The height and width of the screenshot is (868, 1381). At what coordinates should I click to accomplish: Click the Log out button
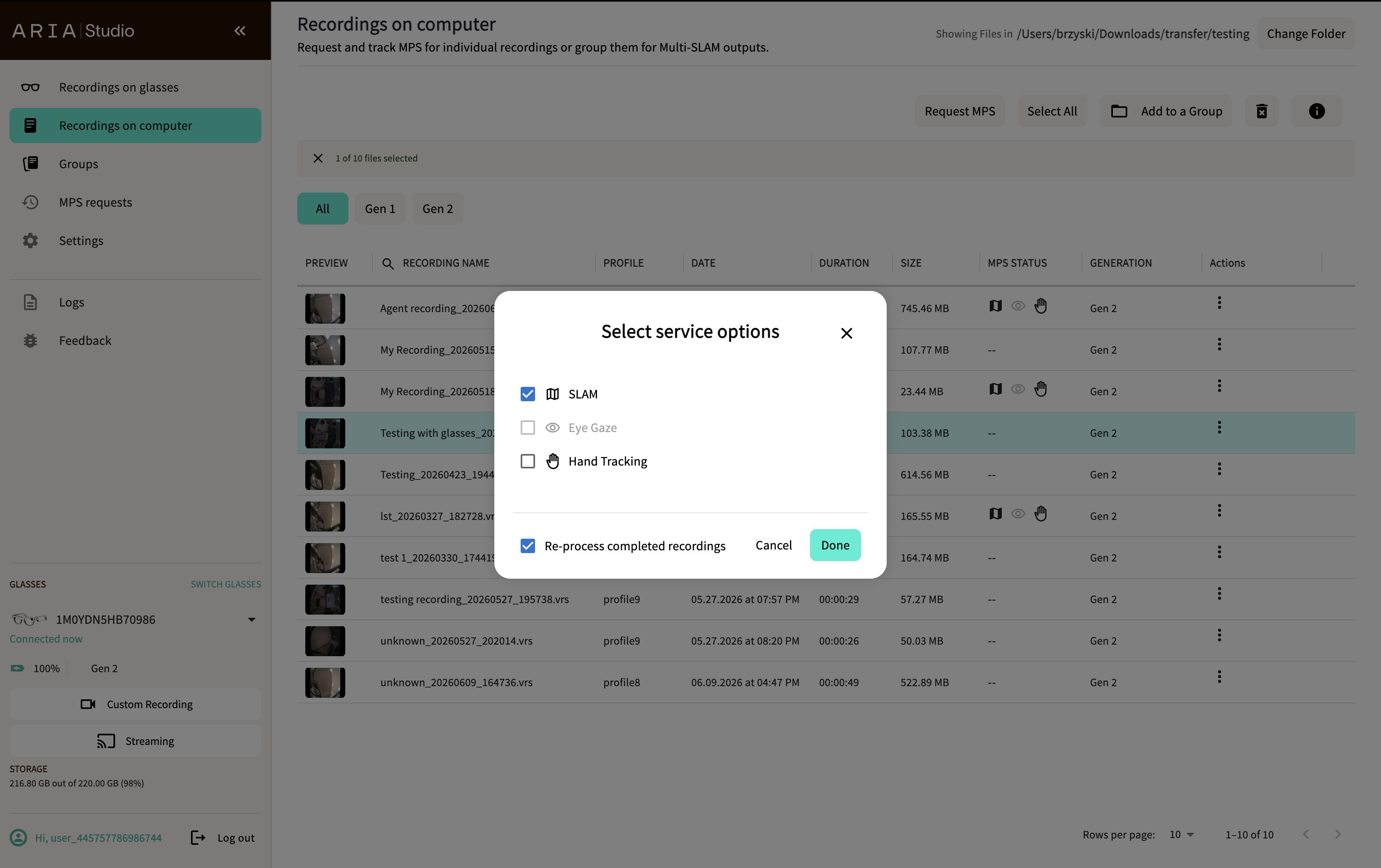[223, 838]
